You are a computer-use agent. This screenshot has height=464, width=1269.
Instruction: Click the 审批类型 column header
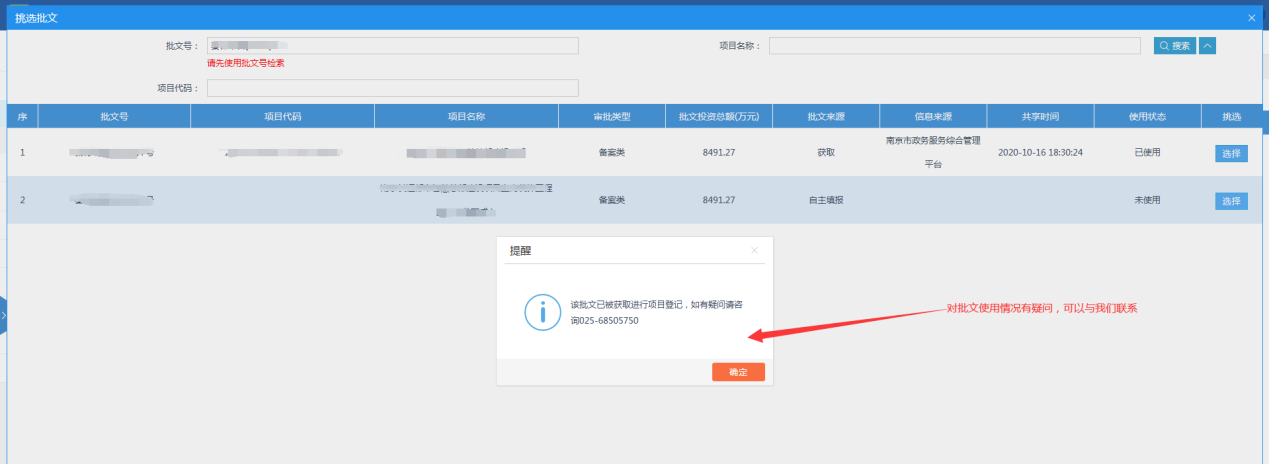tap(611, 117)
